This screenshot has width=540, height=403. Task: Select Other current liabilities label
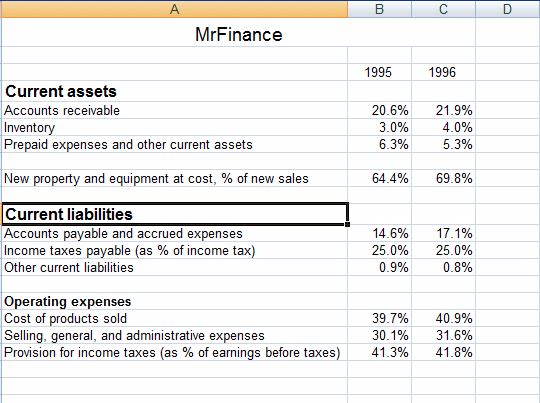pos(175,267)
